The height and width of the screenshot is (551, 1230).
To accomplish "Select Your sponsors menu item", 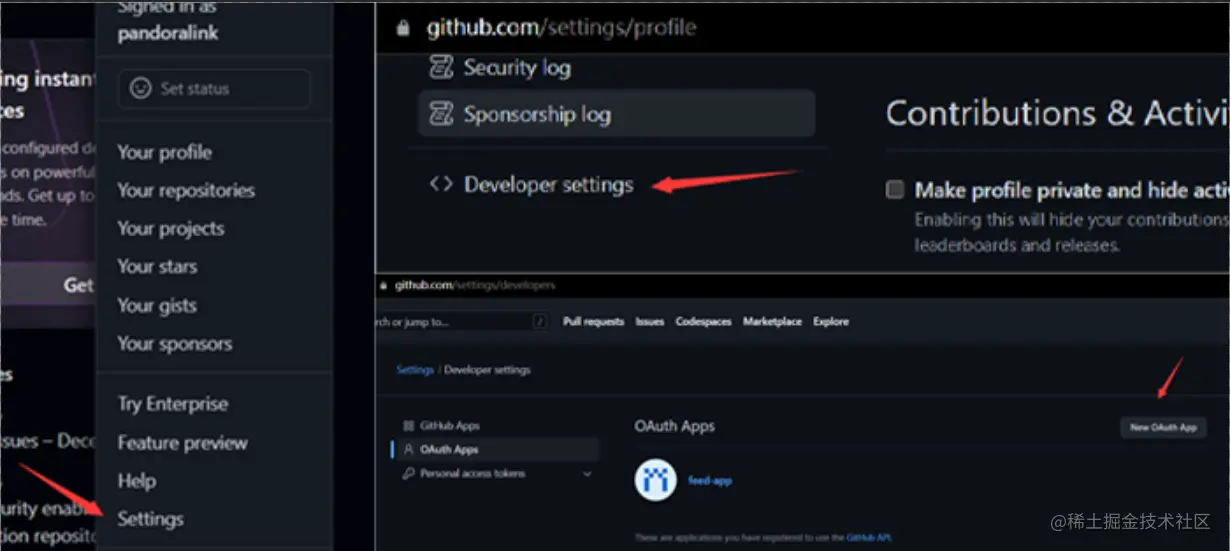I will coord(175,343).
